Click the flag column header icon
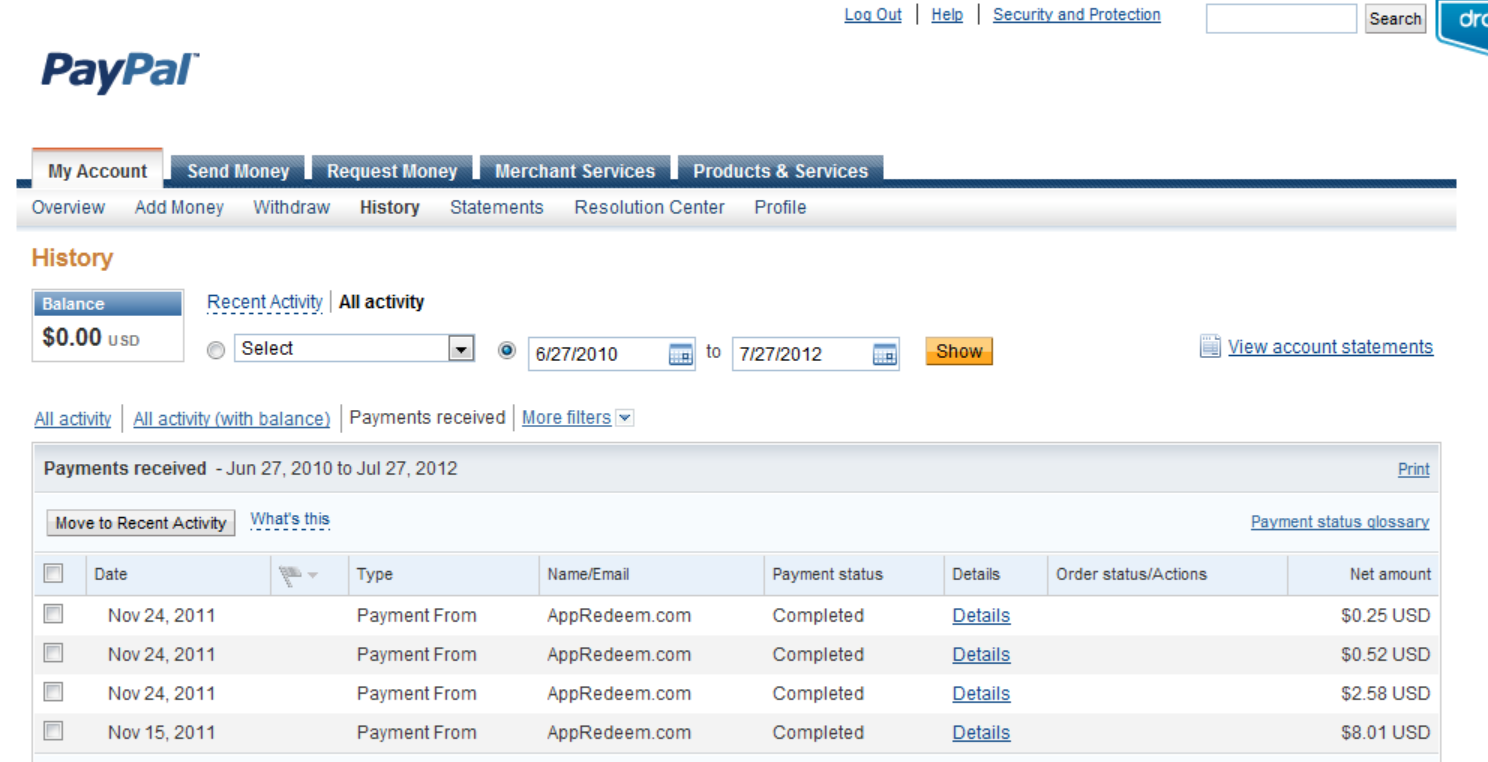The height and width of the screenshot is (762, 1488). tap(291, 575)
